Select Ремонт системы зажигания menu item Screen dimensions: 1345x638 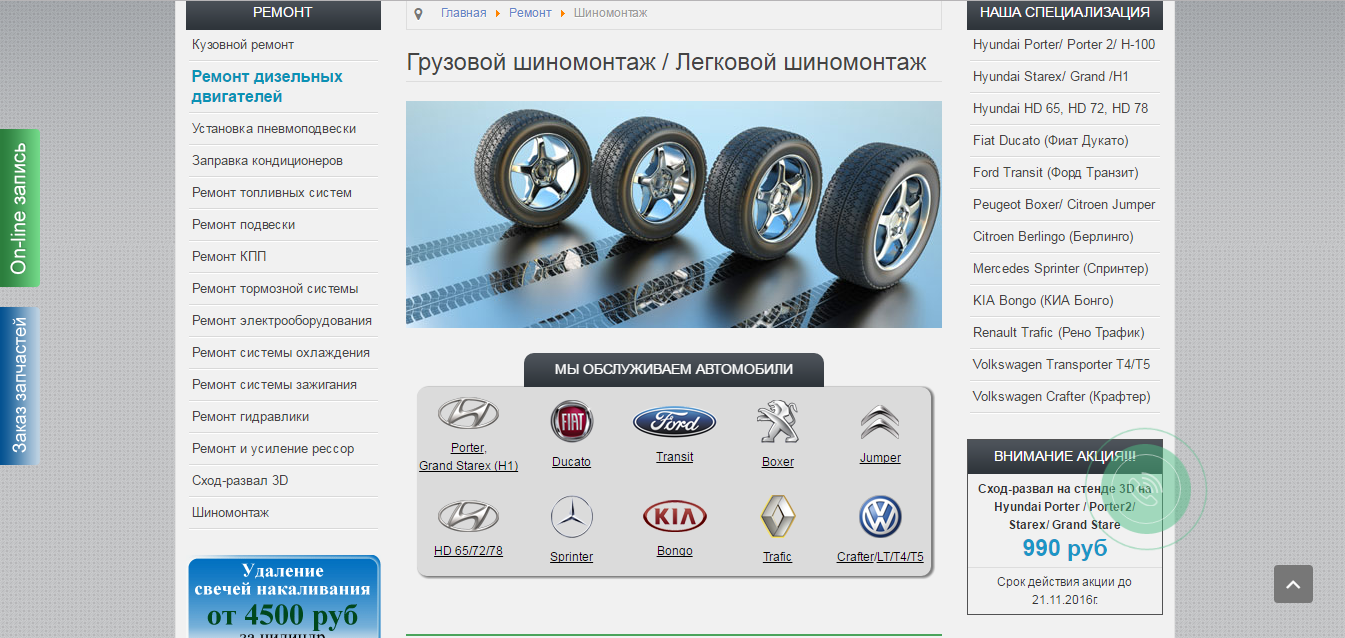tap(283, 385)
